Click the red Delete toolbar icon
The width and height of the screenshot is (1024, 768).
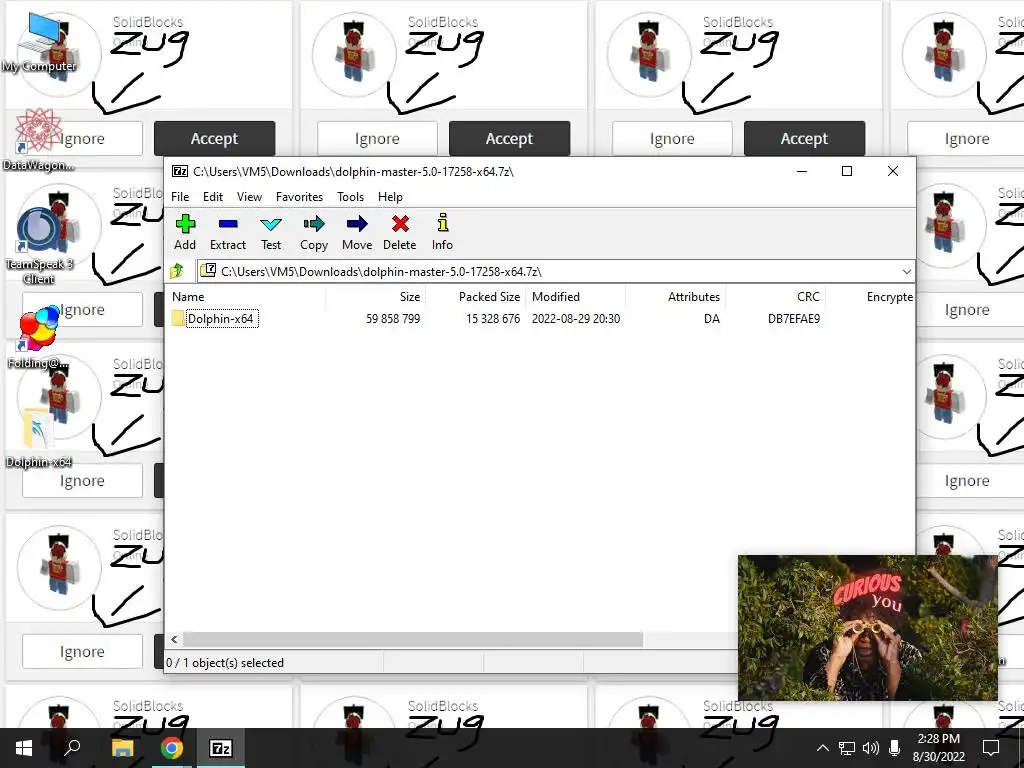tap(400, 232)
